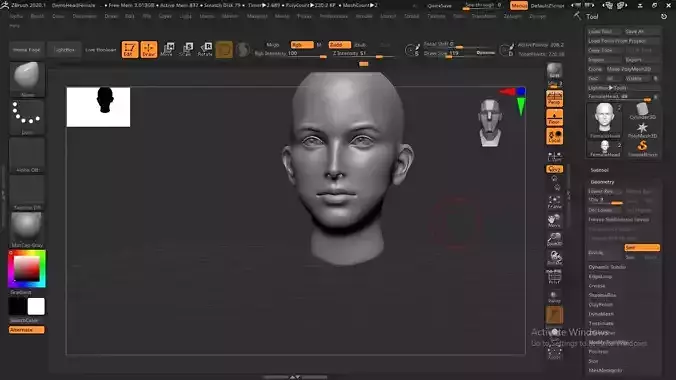Open the Zplugin menu
The height and width of the screenshot is (380, 676).
pos(512,16)
